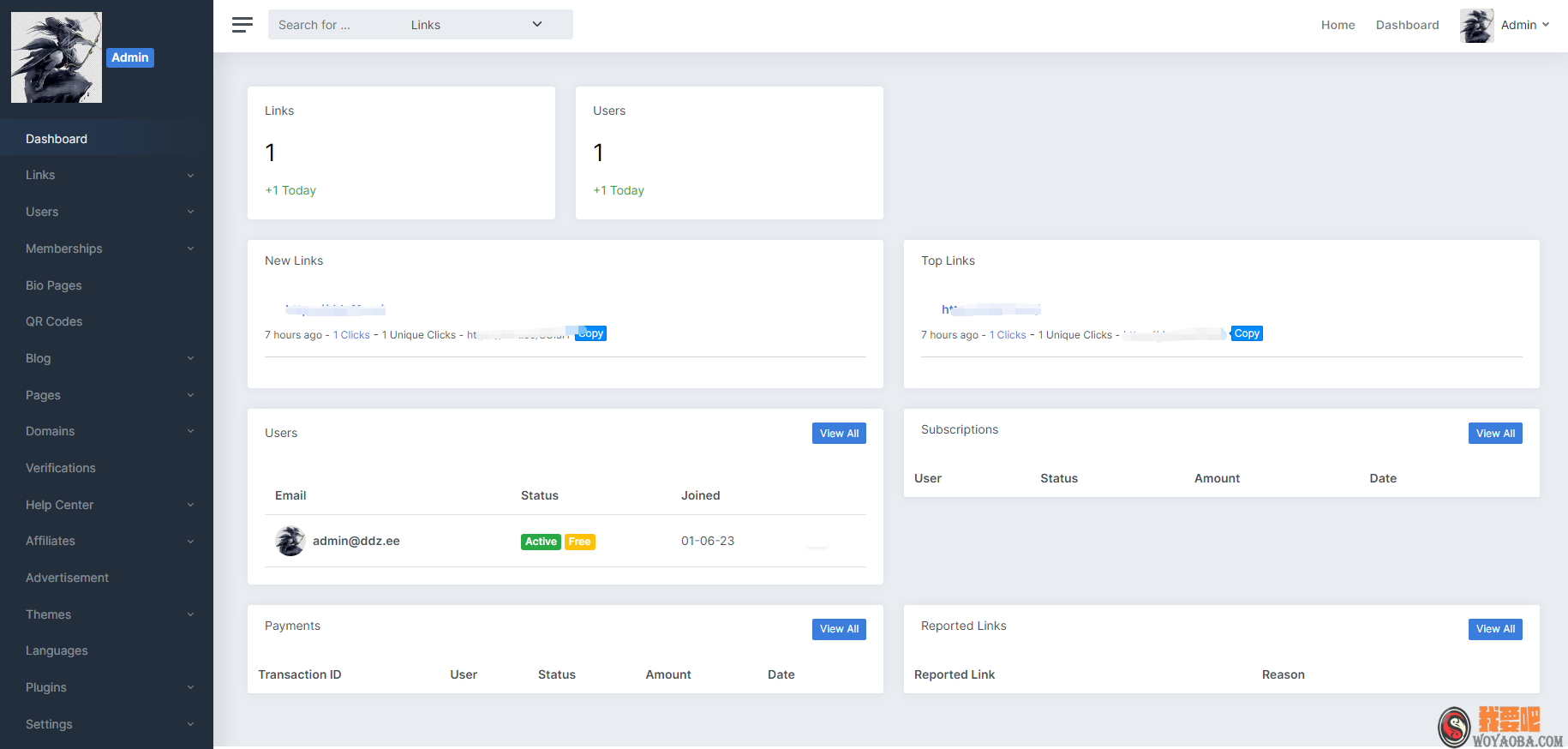Expand the Users sidebar menu
This screenshot has height=749, width=1568.
[x=106, y=212]
